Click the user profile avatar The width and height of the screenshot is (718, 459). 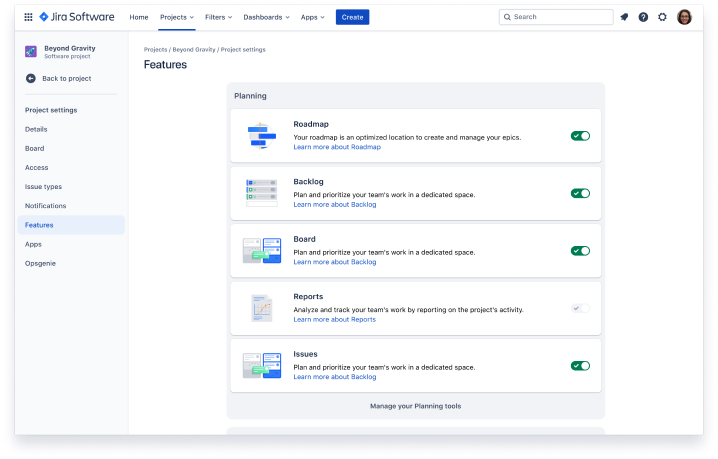684,17
